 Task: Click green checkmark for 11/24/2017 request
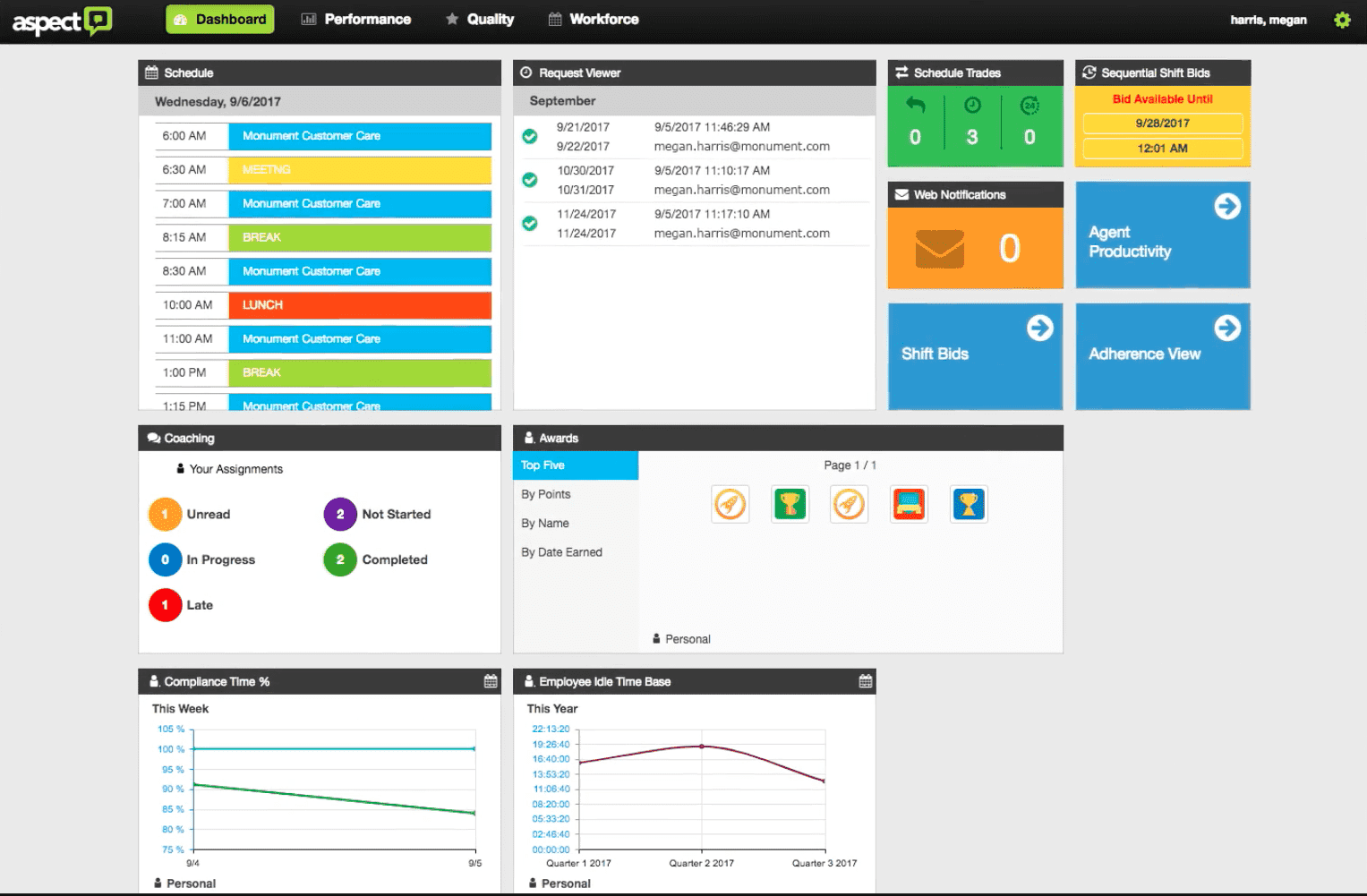coord(530,223)
